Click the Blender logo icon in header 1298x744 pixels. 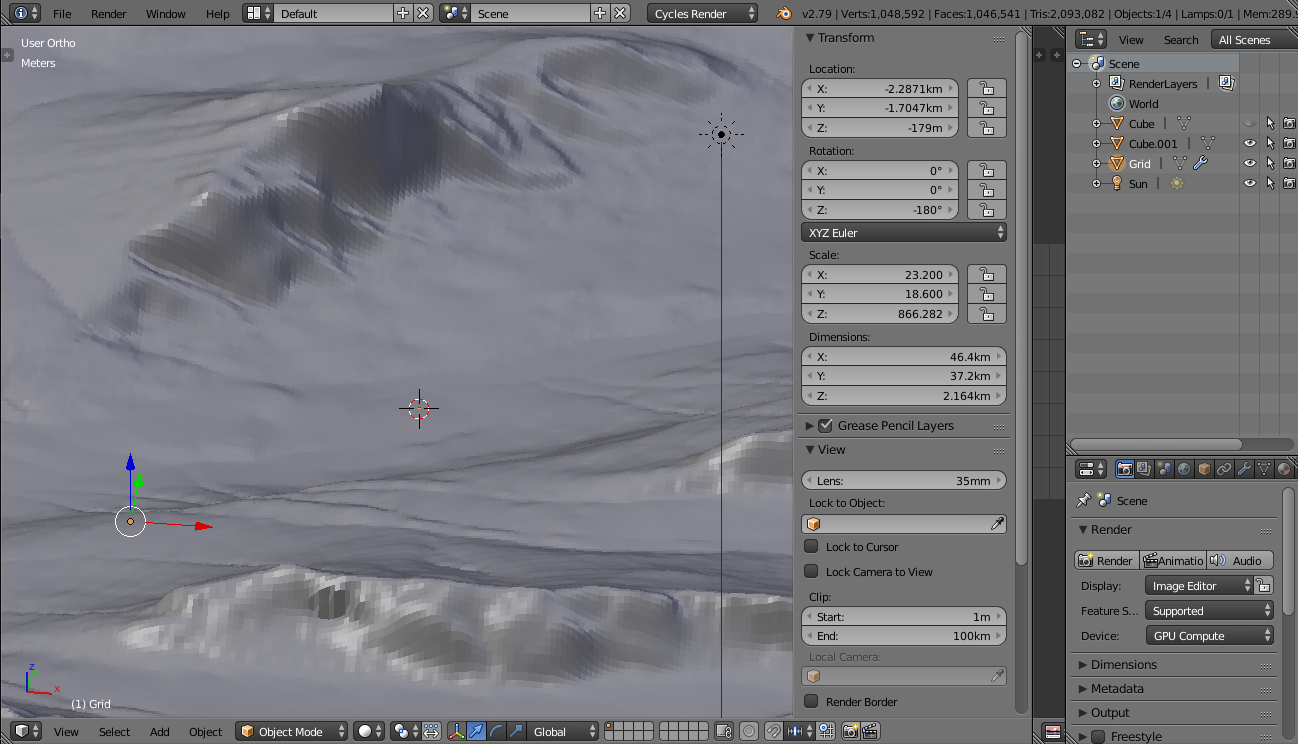tap(784, 13)
